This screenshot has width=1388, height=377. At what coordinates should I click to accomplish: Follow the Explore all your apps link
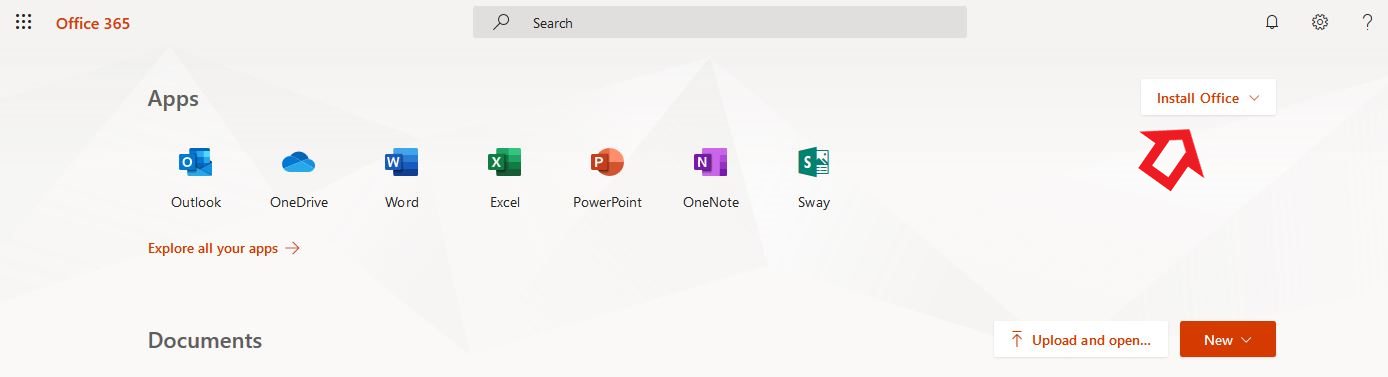[x=224, y=248]
